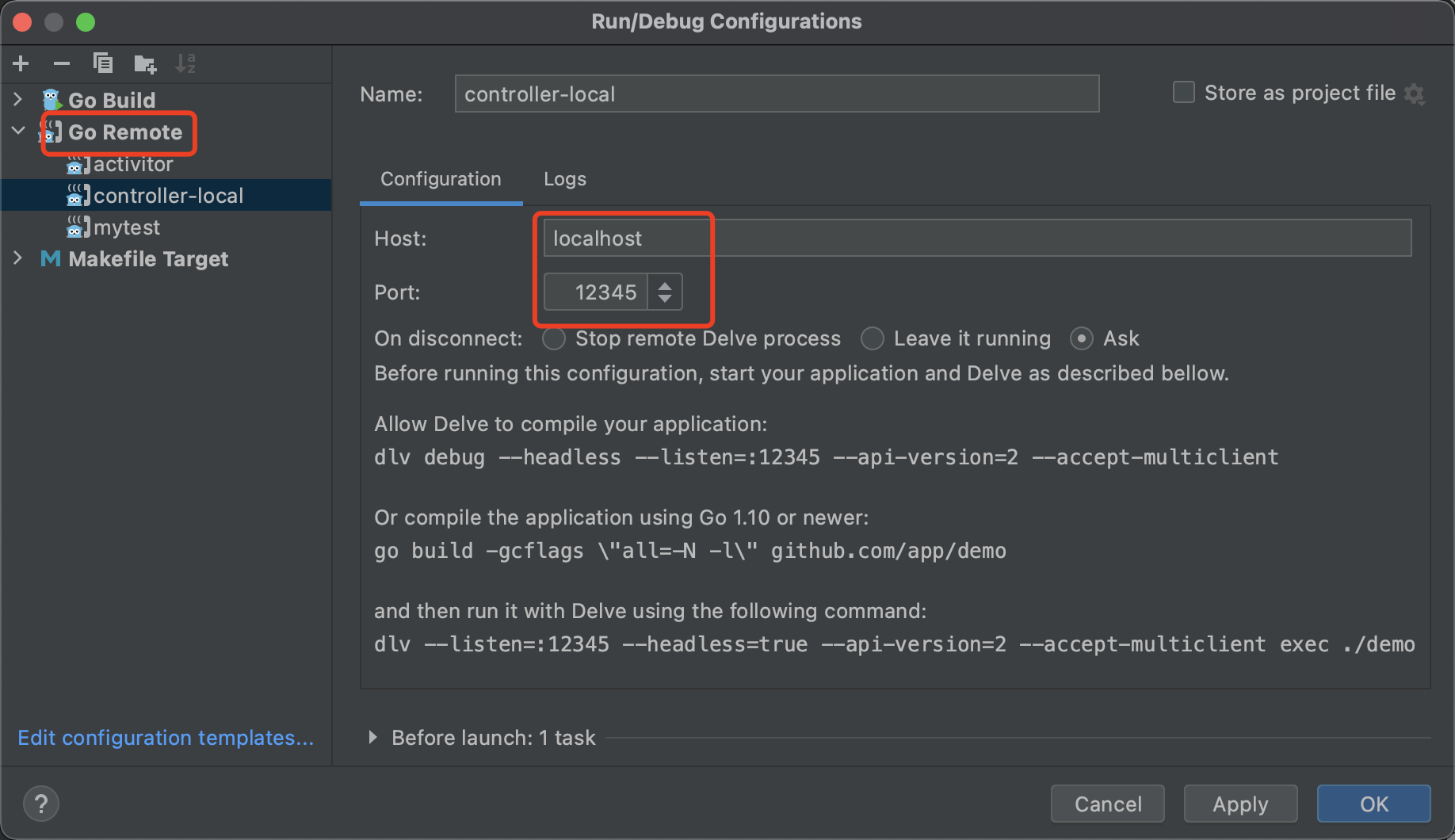Decrease port number with down arrow
Image resolution: width=1455 pixels, height=840 pixels.
pos(665,300)
